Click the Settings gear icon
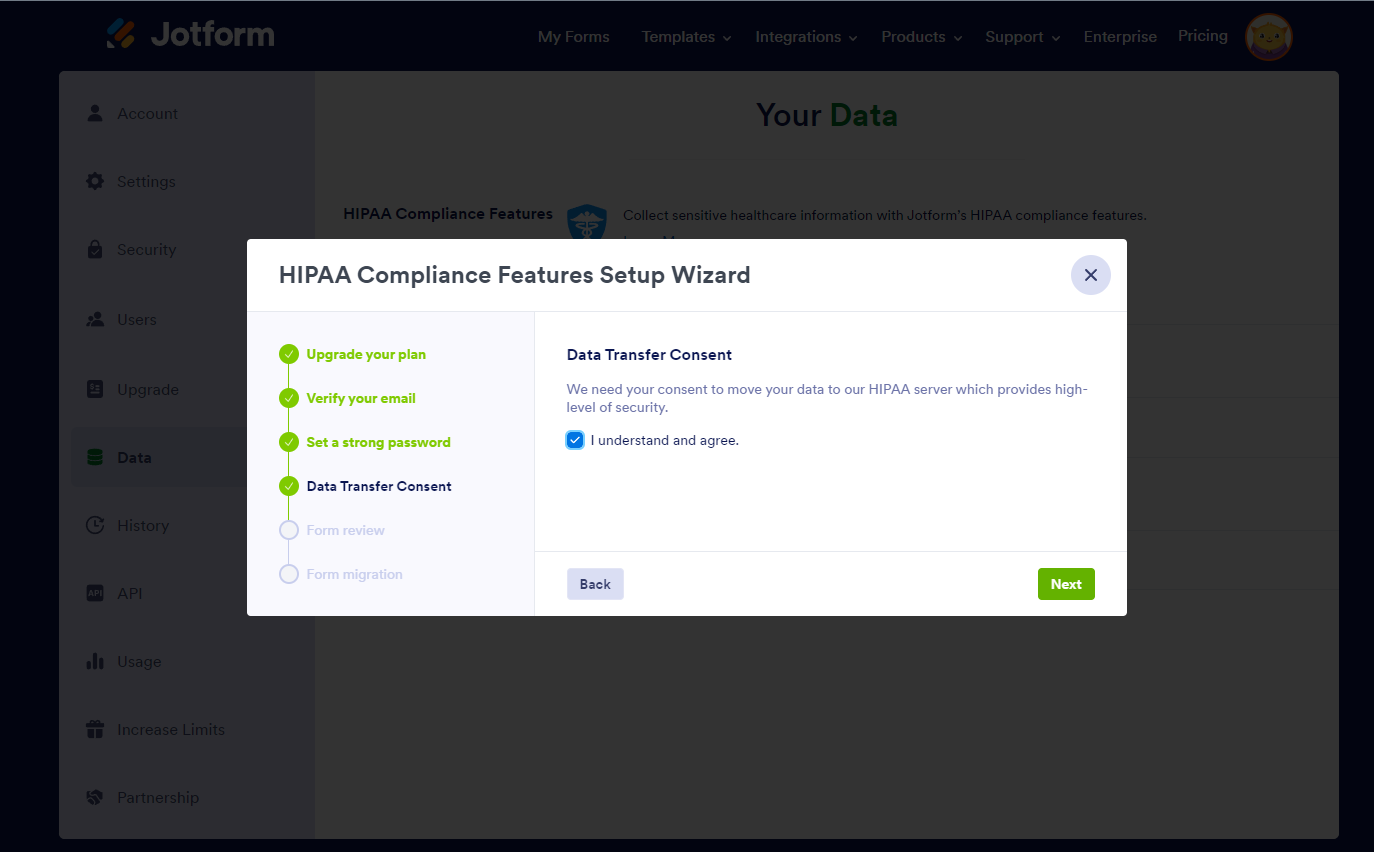The height and width of the screenshot is (852, 1374). pos(95,181)
